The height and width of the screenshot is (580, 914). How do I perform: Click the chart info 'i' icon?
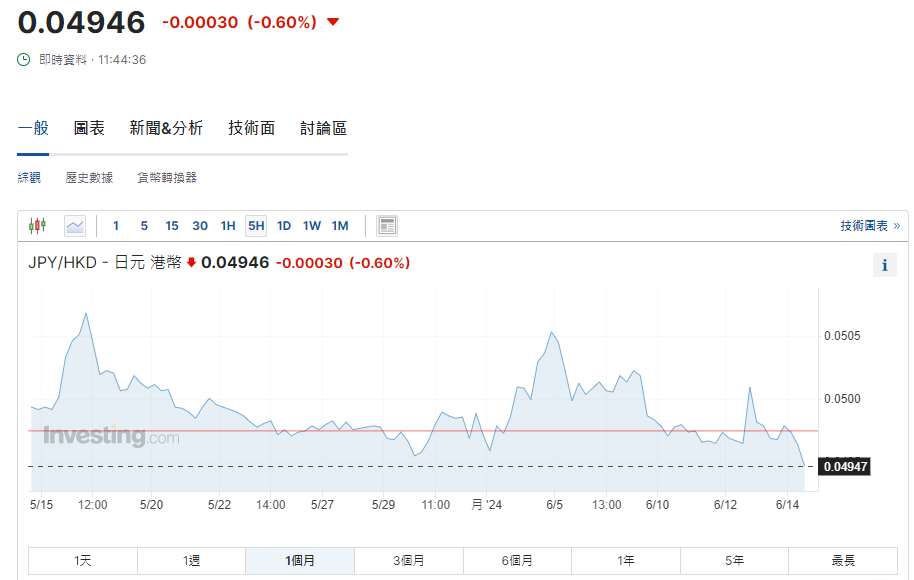[884, 265]
